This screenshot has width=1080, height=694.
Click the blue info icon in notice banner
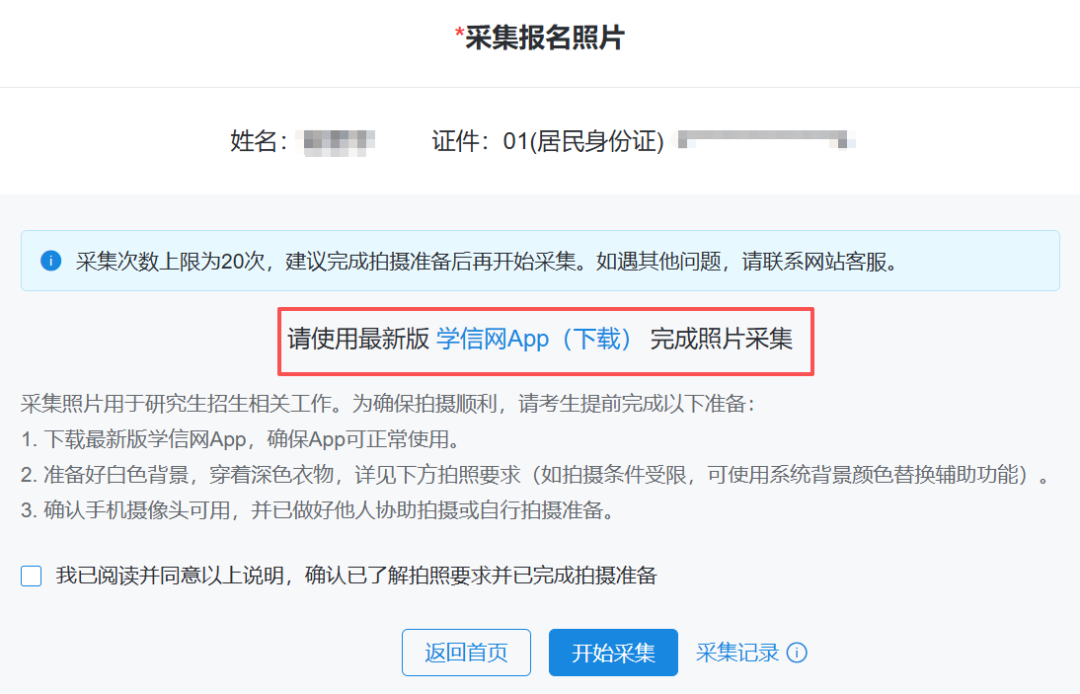51,261
